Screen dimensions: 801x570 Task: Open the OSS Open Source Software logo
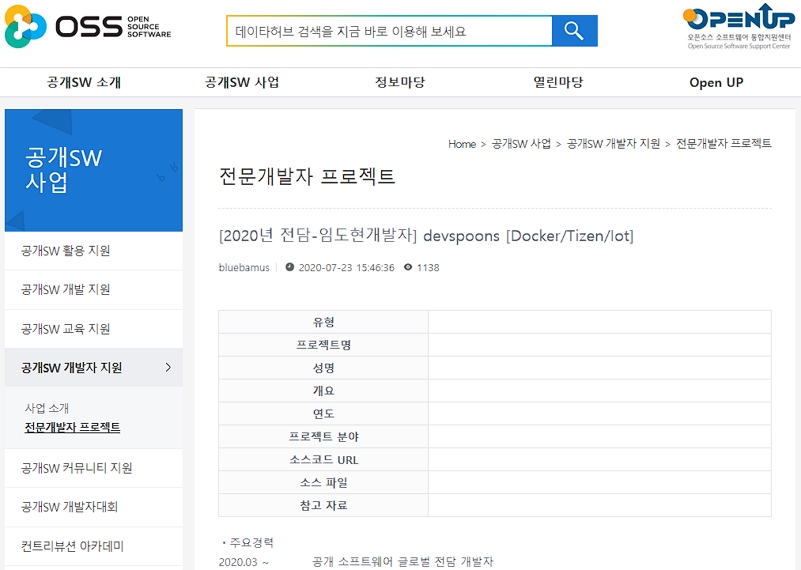[88, 27]
